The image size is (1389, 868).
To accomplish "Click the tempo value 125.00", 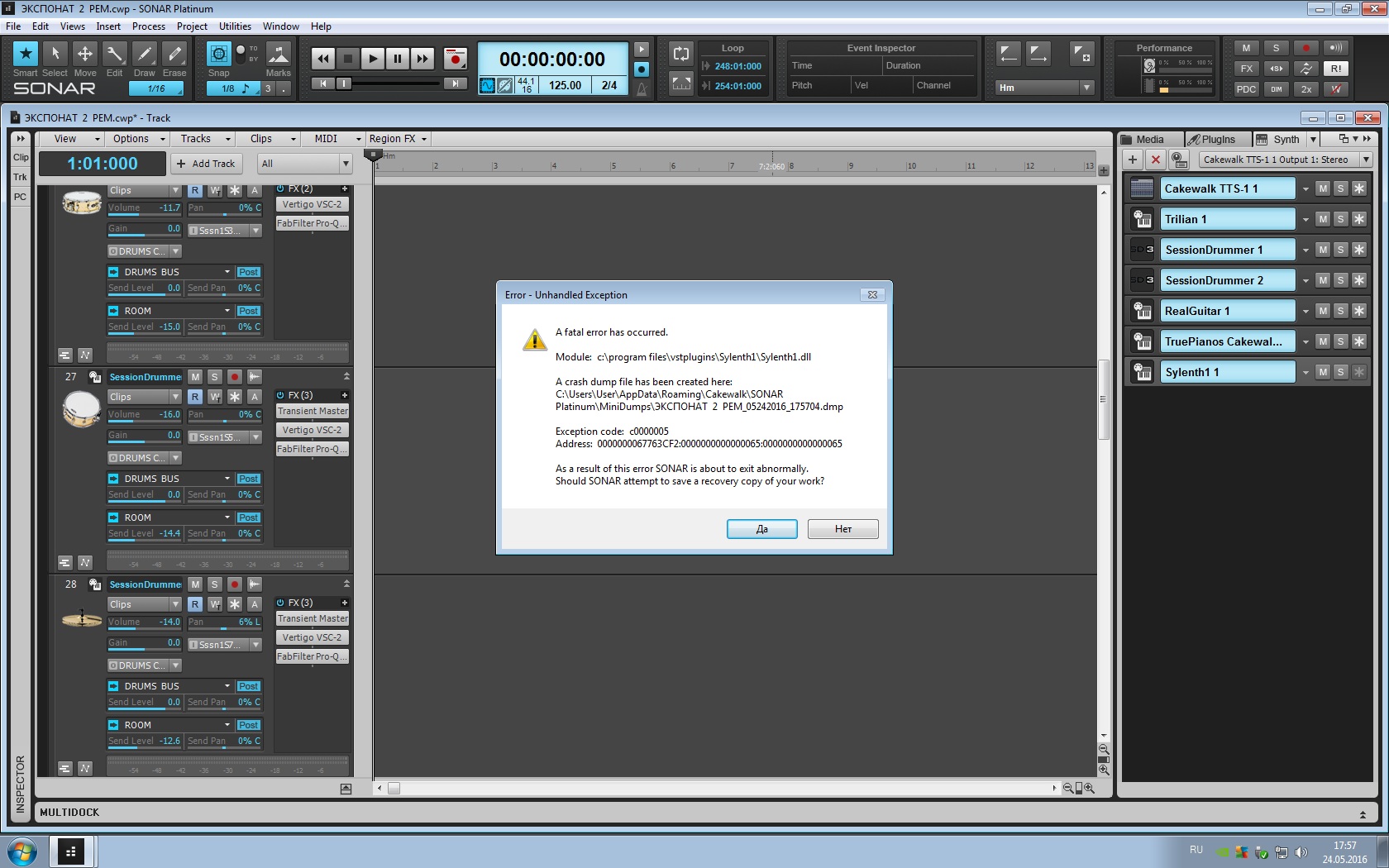I will click(x=566, y=85).
